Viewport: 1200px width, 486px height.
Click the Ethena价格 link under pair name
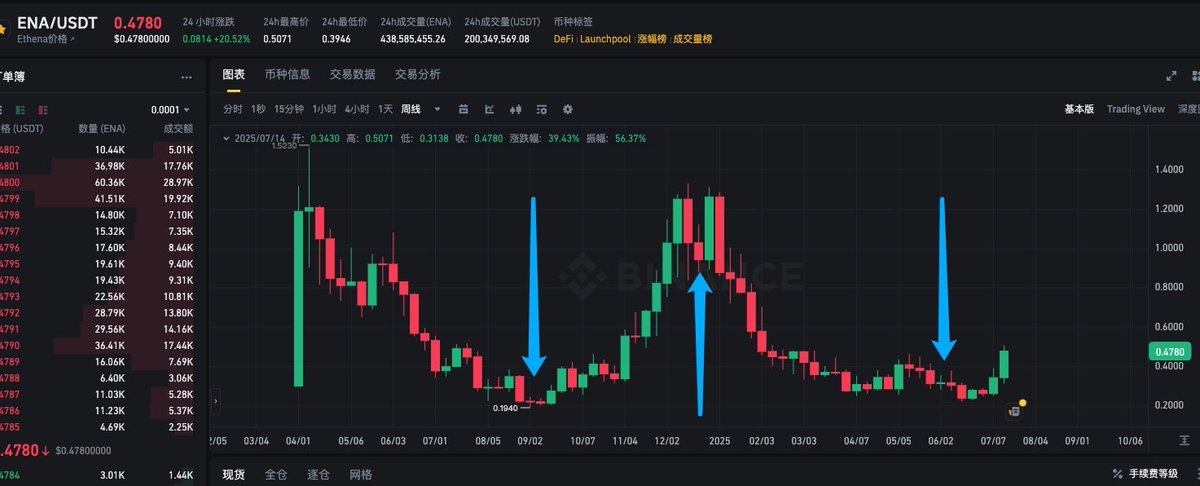coord(46,39)
